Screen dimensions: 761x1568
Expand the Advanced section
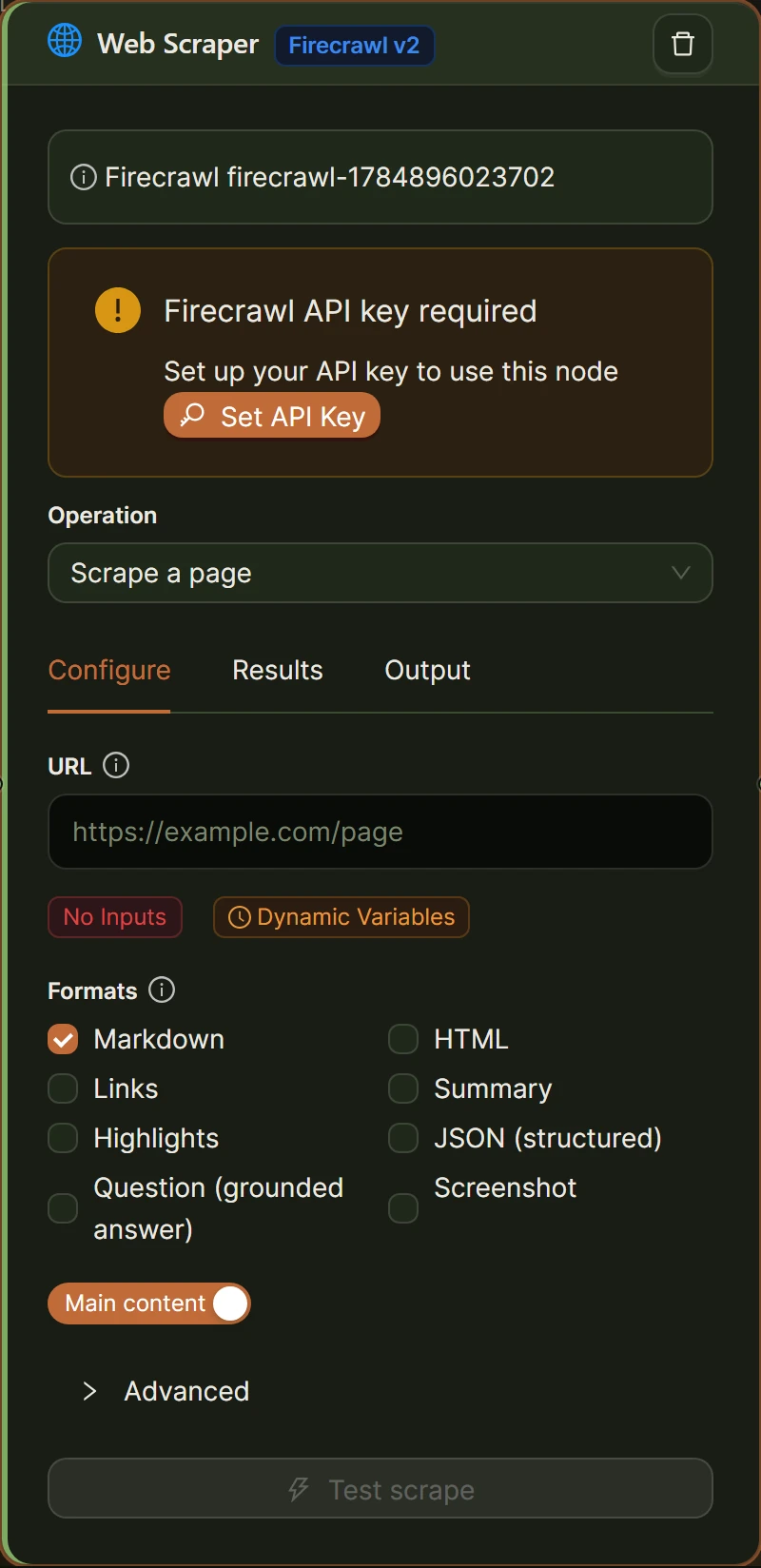[167, 1391]
